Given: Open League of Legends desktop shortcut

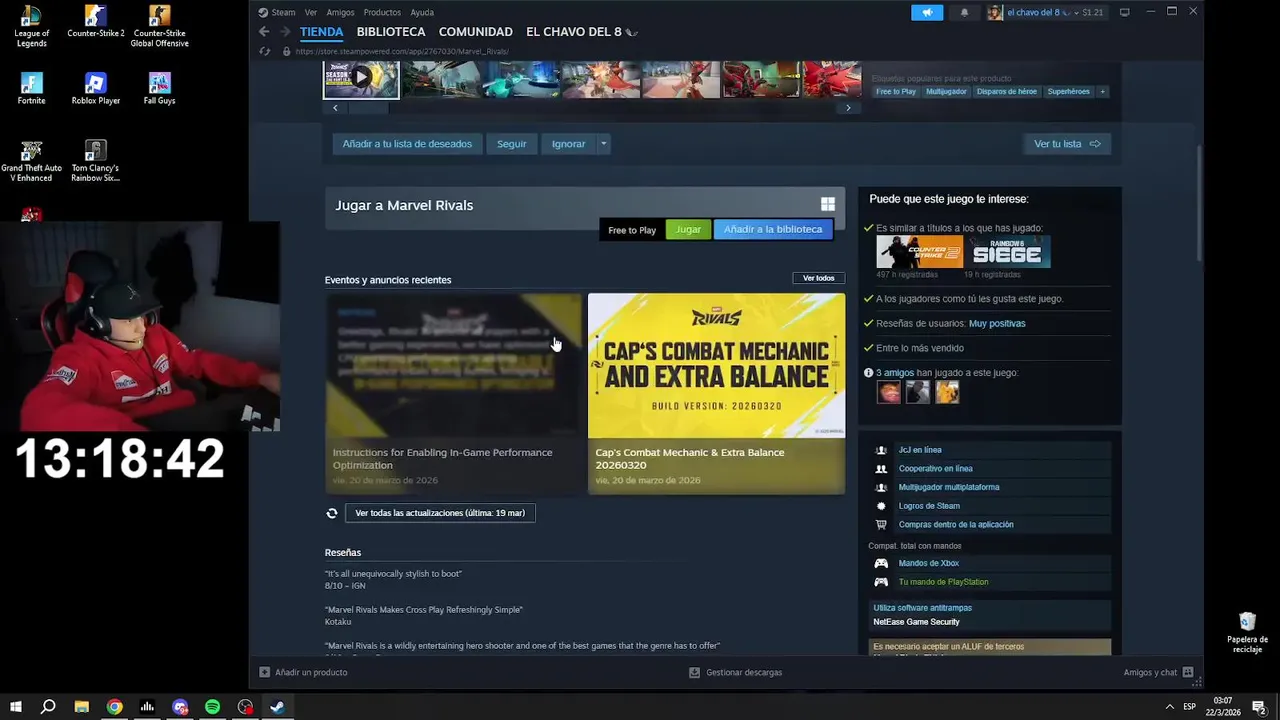Looking at the screenshot, I should click(31, 27).
